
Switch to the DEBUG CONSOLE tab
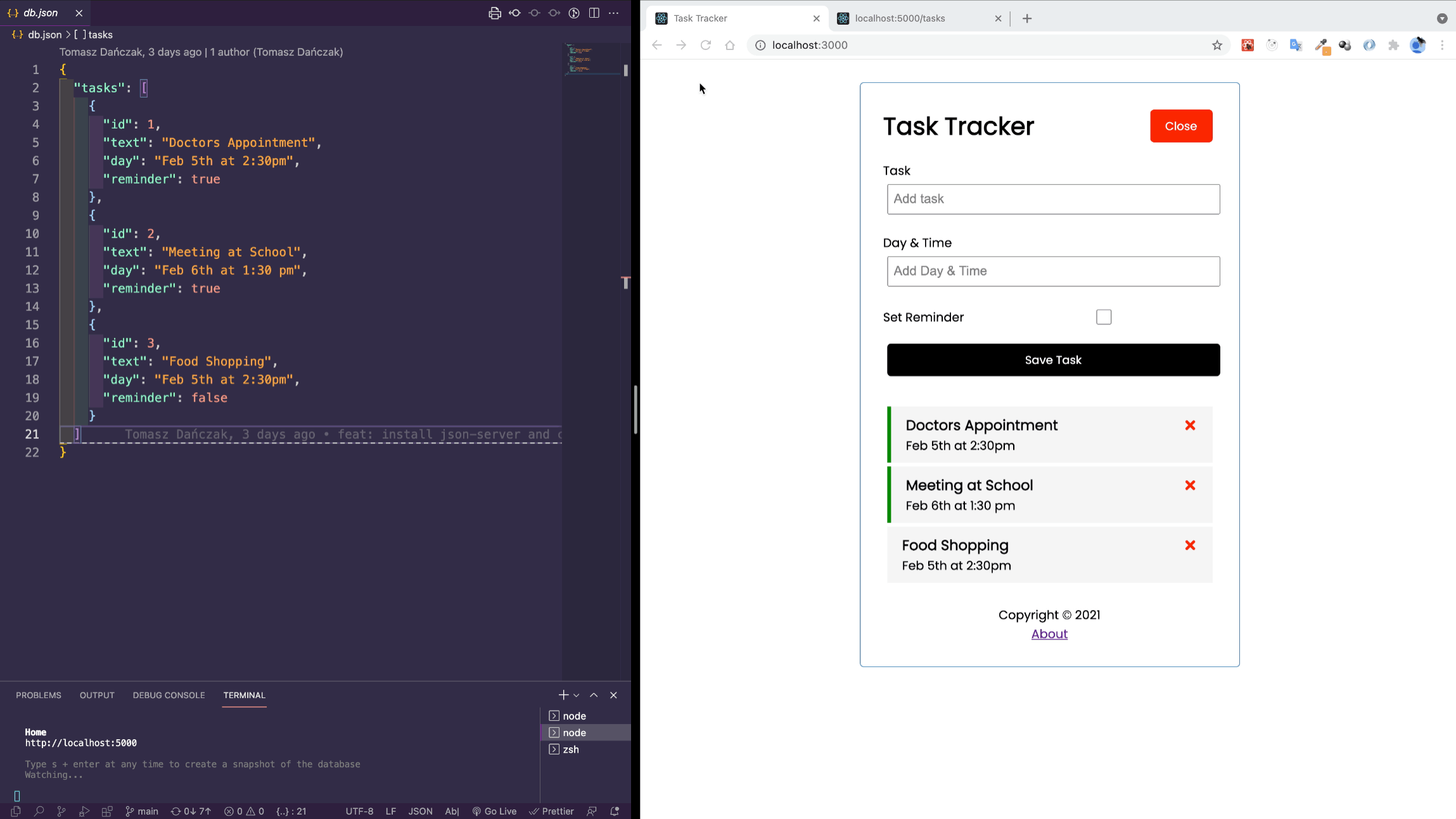coord(169,695)
